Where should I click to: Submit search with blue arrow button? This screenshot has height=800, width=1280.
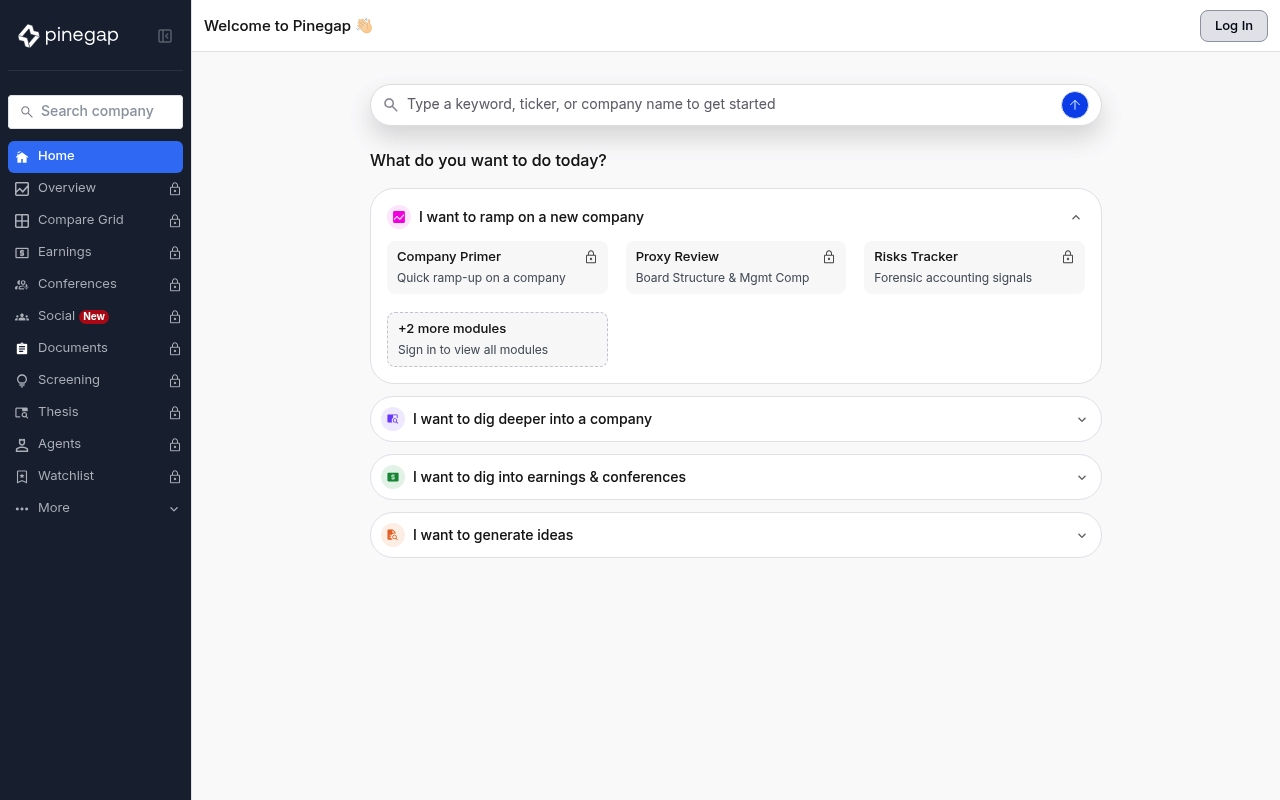1075,105
